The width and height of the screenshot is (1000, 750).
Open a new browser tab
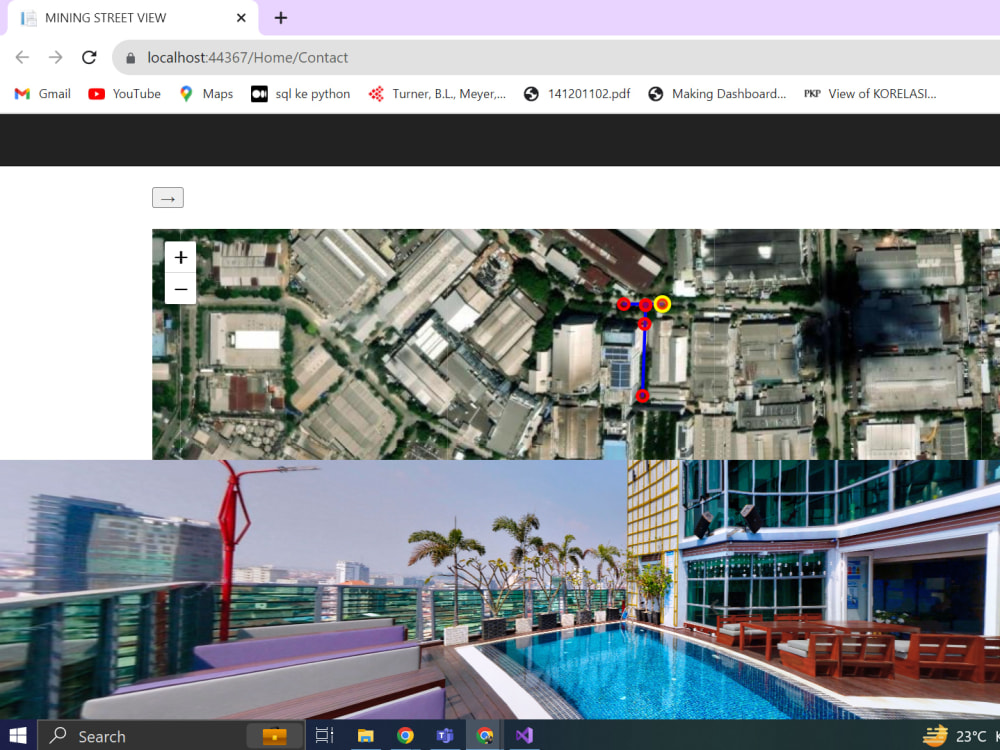pos(281,18)
